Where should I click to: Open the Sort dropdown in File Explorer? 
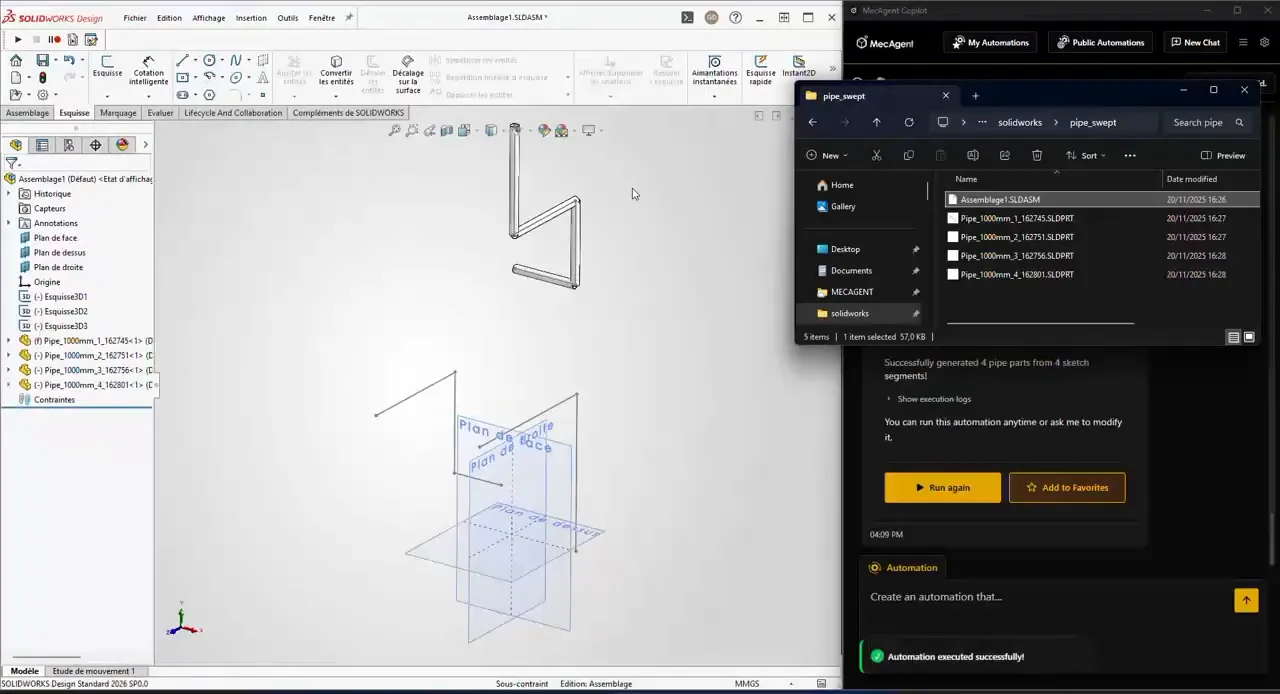pyautogui.click(x=1085, y=156)
